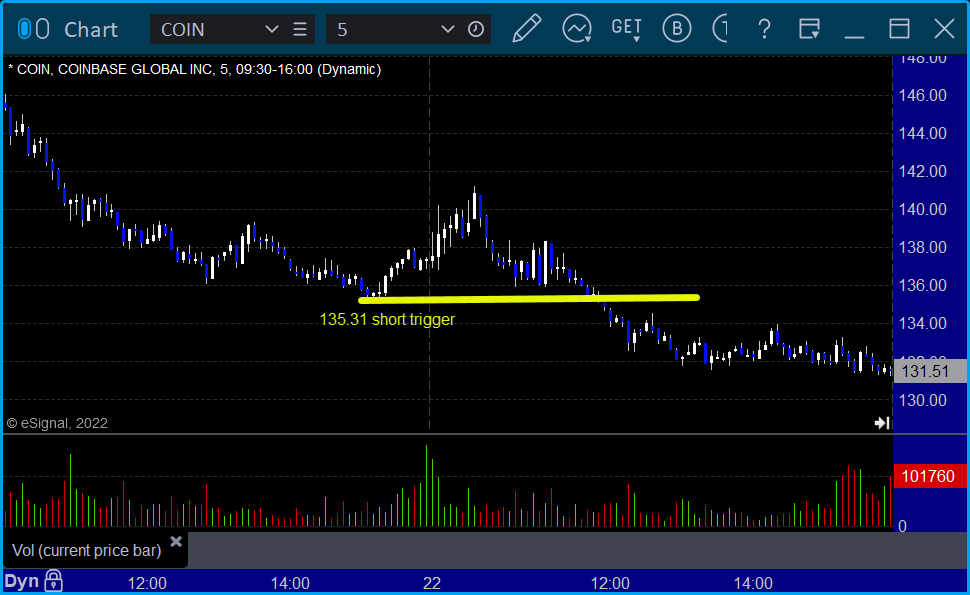Click the partially visible circled T icon
Viewport: 970px width, 595px height.
[x=720, y=28]
